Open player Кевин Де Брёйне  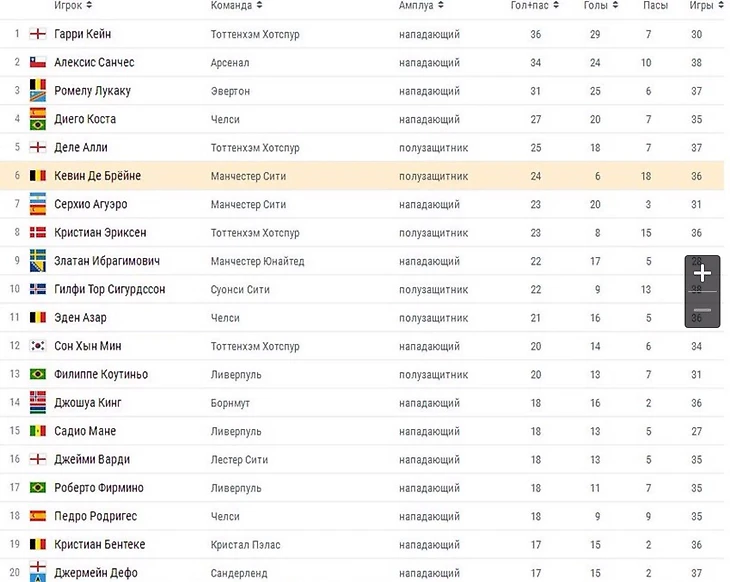pyautogui.click(x=97, y=176)
